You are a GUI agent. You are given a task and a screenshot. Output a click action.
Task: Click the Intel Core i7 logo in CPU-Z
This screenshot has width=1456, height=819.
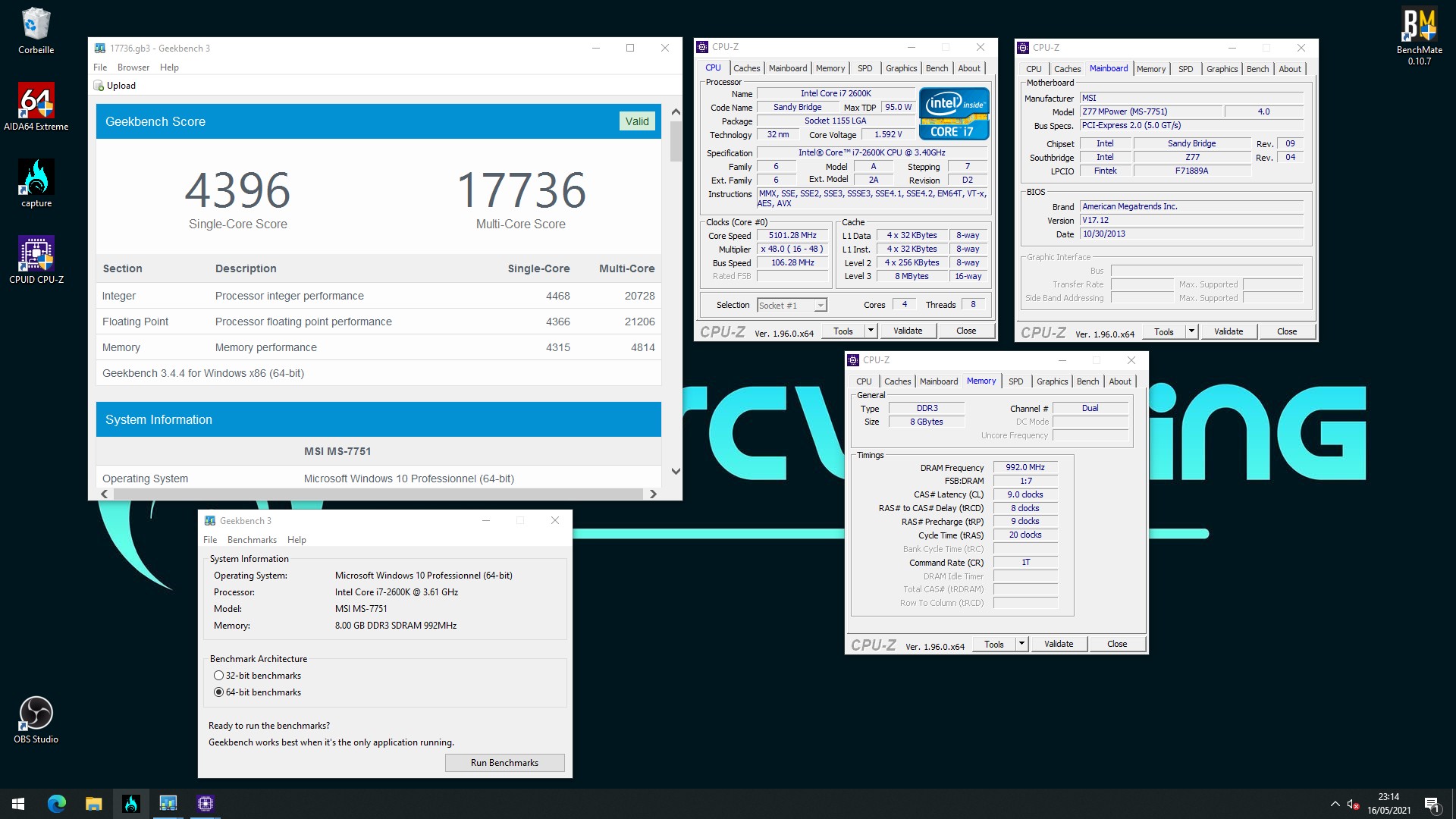(954, 114)
